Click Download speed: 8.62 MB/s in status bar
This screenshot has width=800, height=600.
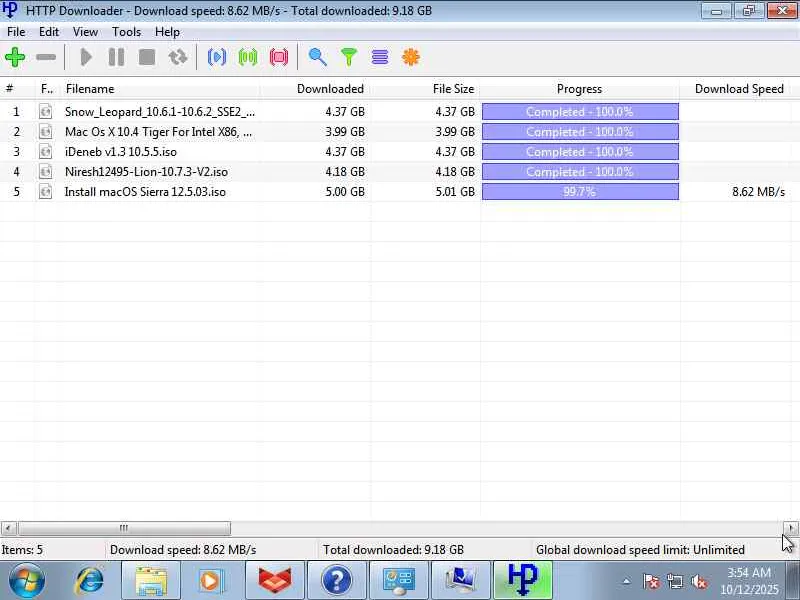click(x=183, y=550)
